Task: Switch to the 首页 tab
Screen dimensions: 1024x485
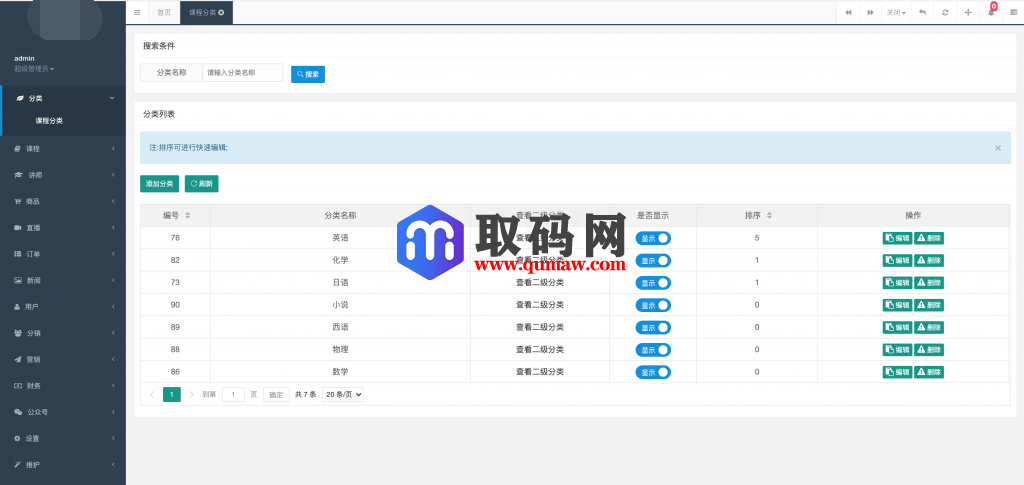Action: click(164, 12)
